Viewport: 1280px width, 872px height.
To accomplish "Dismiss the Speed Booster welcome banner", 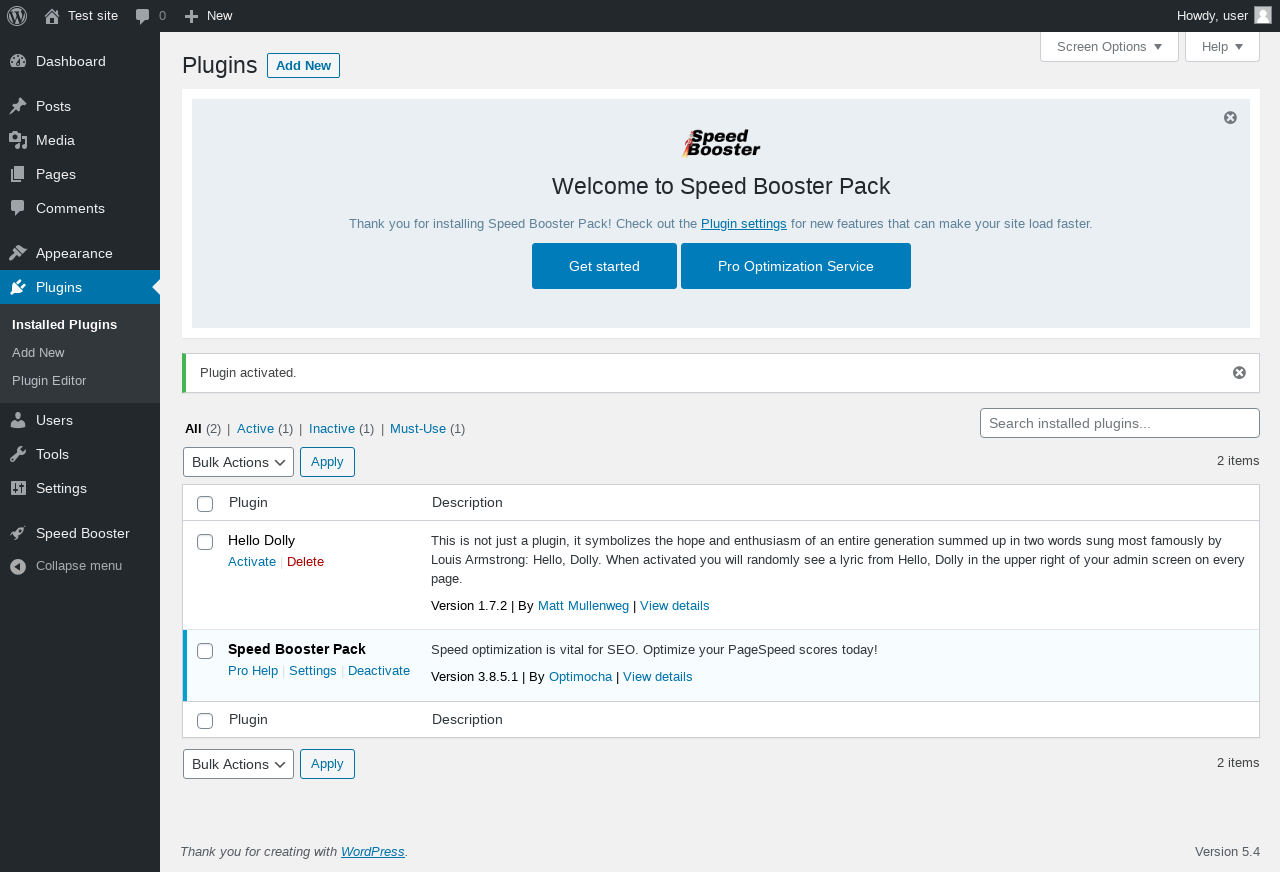I will 1230,118.
